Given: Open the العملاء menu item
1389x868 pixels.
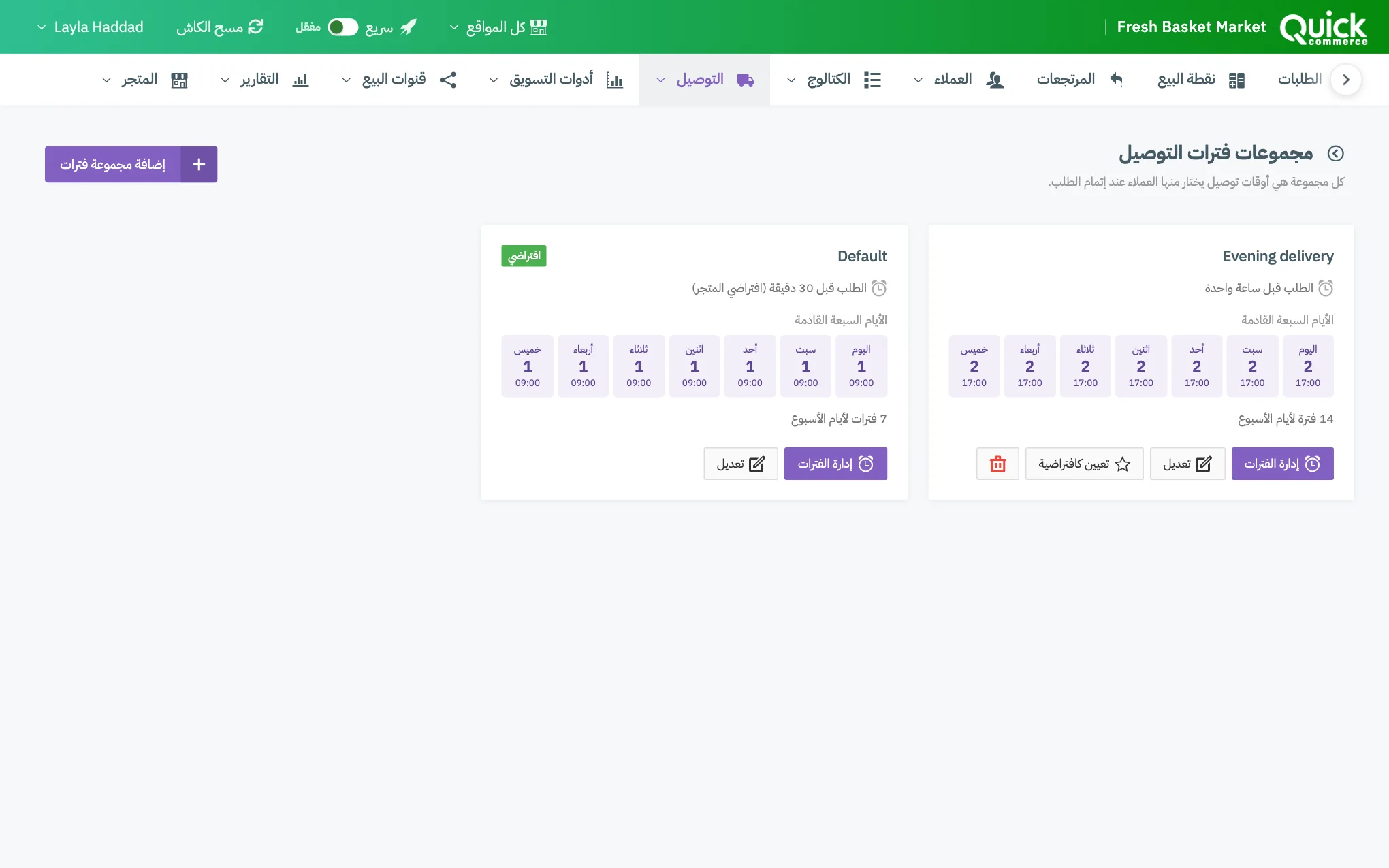Looking at the screenshot, I should click(959, 80).
